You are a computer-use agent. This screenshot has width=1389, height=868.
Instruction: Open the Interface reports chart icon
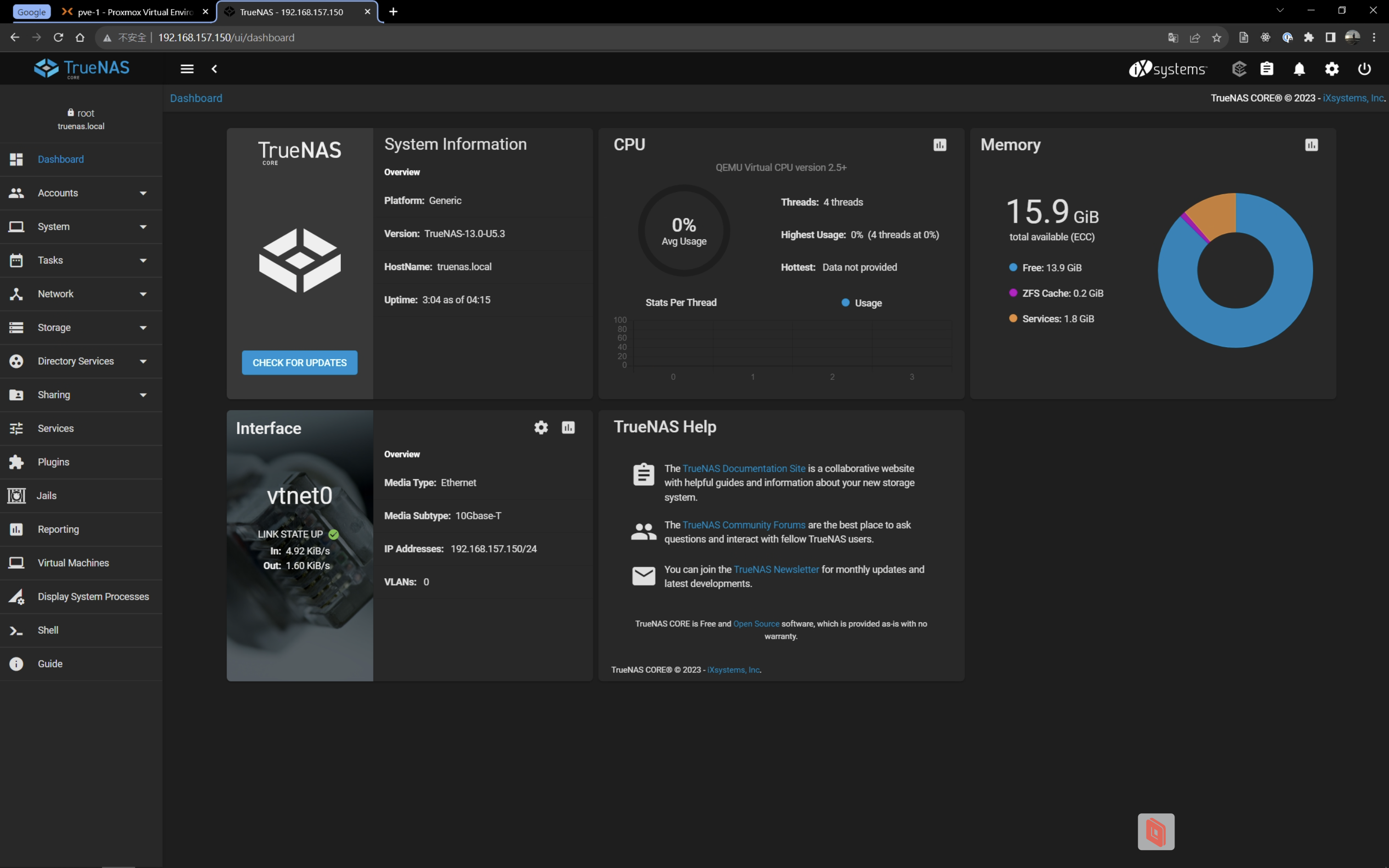coord(568,428)
